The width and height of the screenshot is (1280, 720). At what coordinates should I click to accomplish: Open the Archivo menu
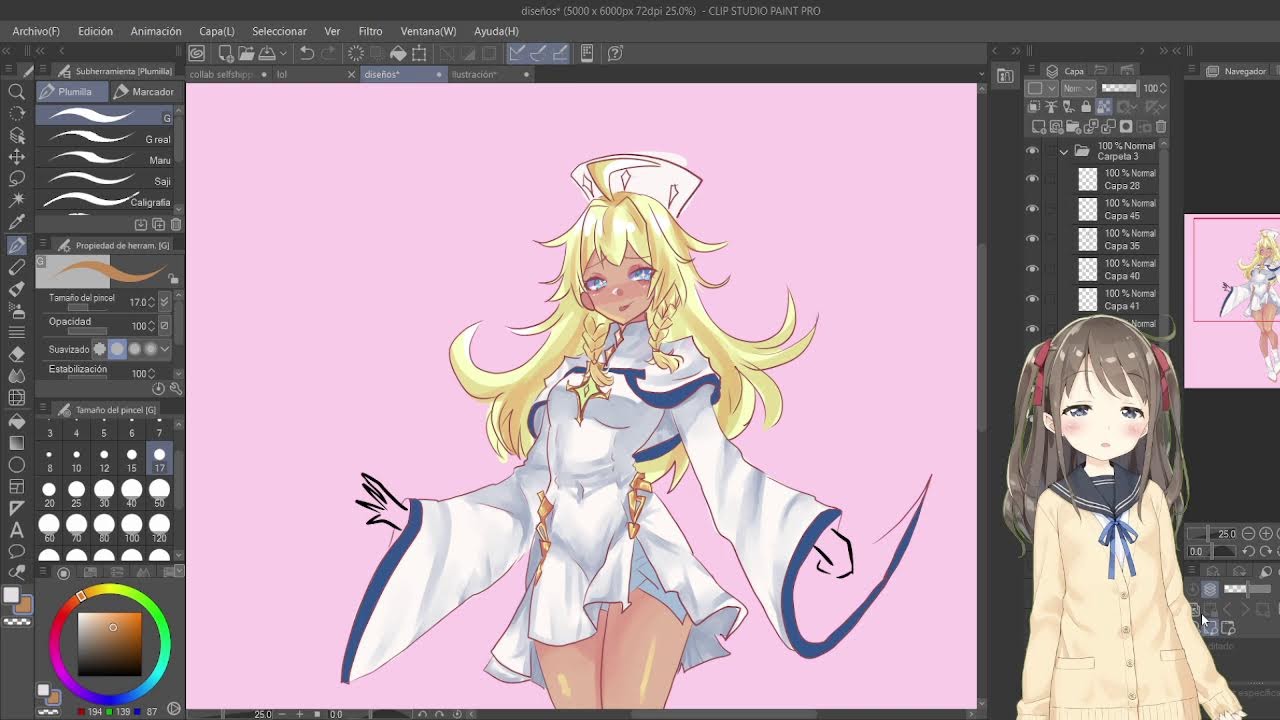(36, 31)
